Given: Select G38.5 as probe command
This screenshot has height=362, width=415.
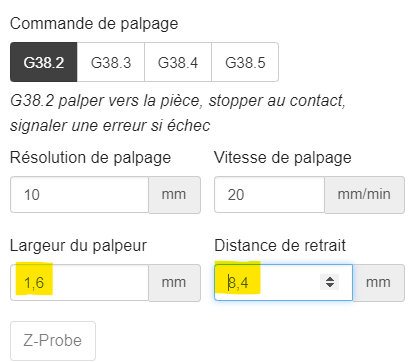Looking at the screenshot, I should click(245, 62).
